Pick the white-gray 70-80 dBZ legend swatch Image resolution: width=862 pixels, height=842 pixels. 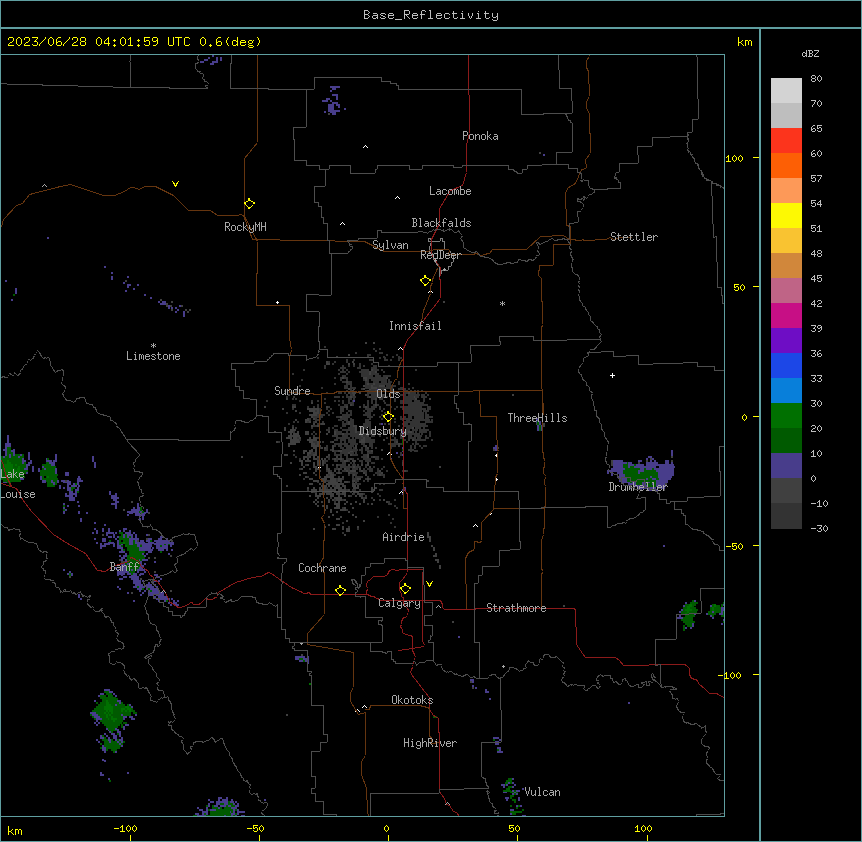[x=786, y=91]
